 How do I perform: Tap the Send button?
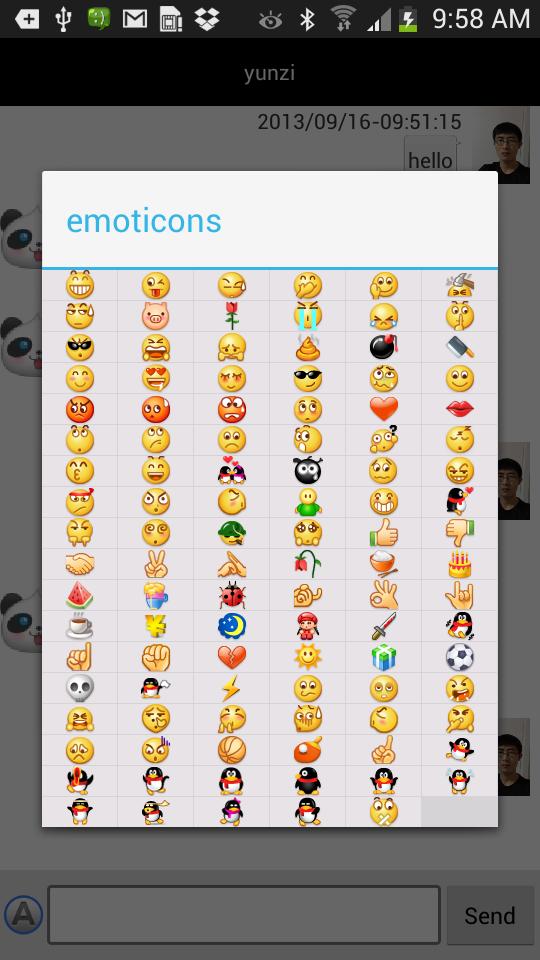pyautogui.click(x=490, y=915)
